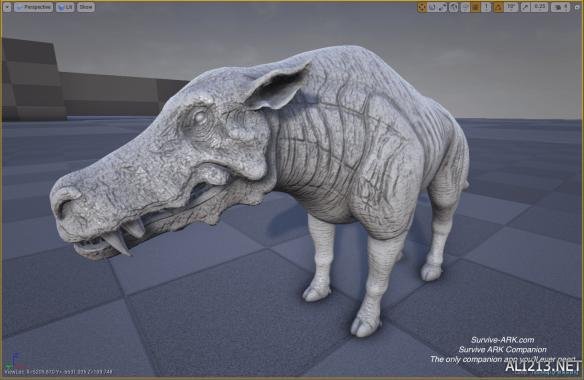Open the Lit view mode menu
Viewport: 584px width, 380px height.
65,7
